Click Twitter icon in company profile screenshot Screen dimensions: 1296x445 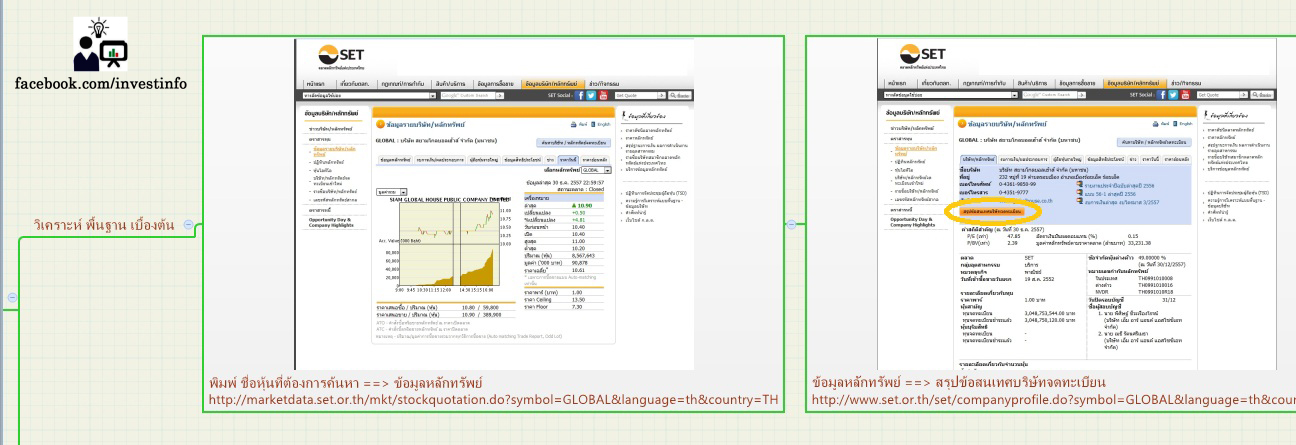click(x=1173, y=95)
